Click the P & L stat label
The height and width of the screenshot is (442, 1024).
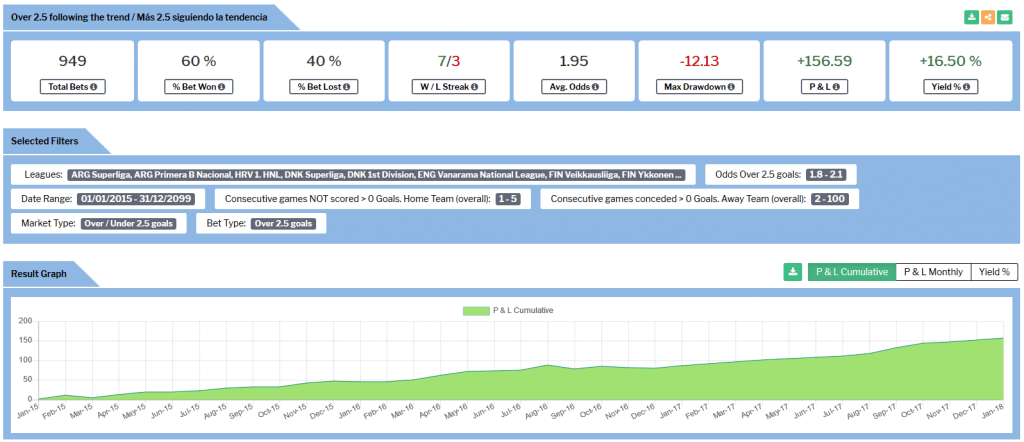824,88
